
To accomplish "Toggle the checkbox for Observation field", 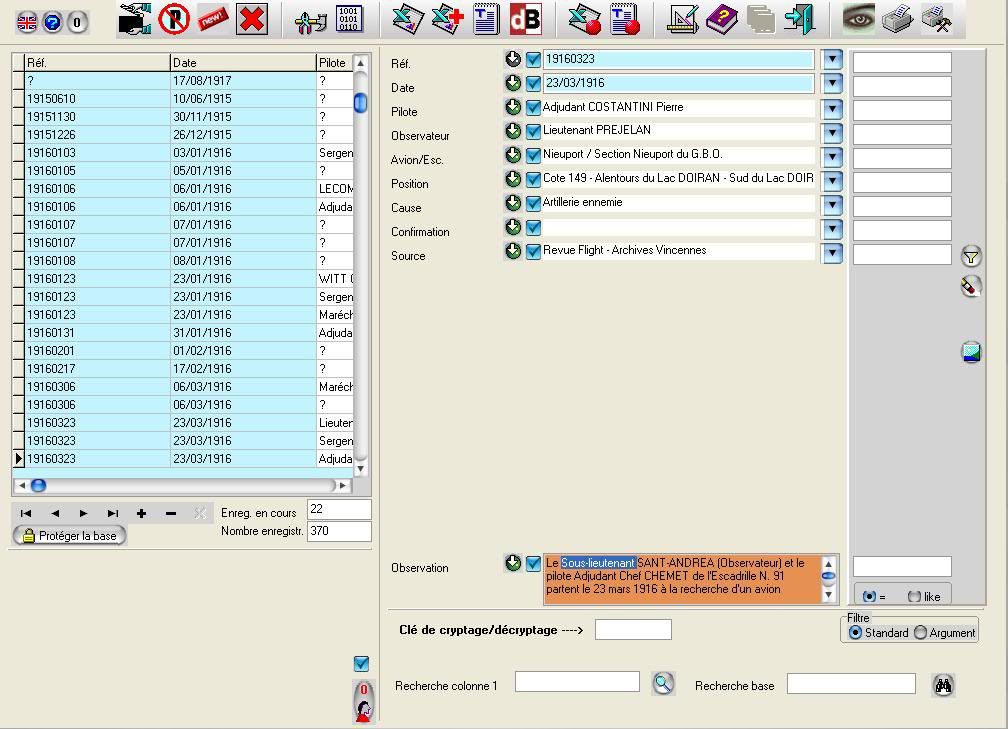I will [533, 564].
